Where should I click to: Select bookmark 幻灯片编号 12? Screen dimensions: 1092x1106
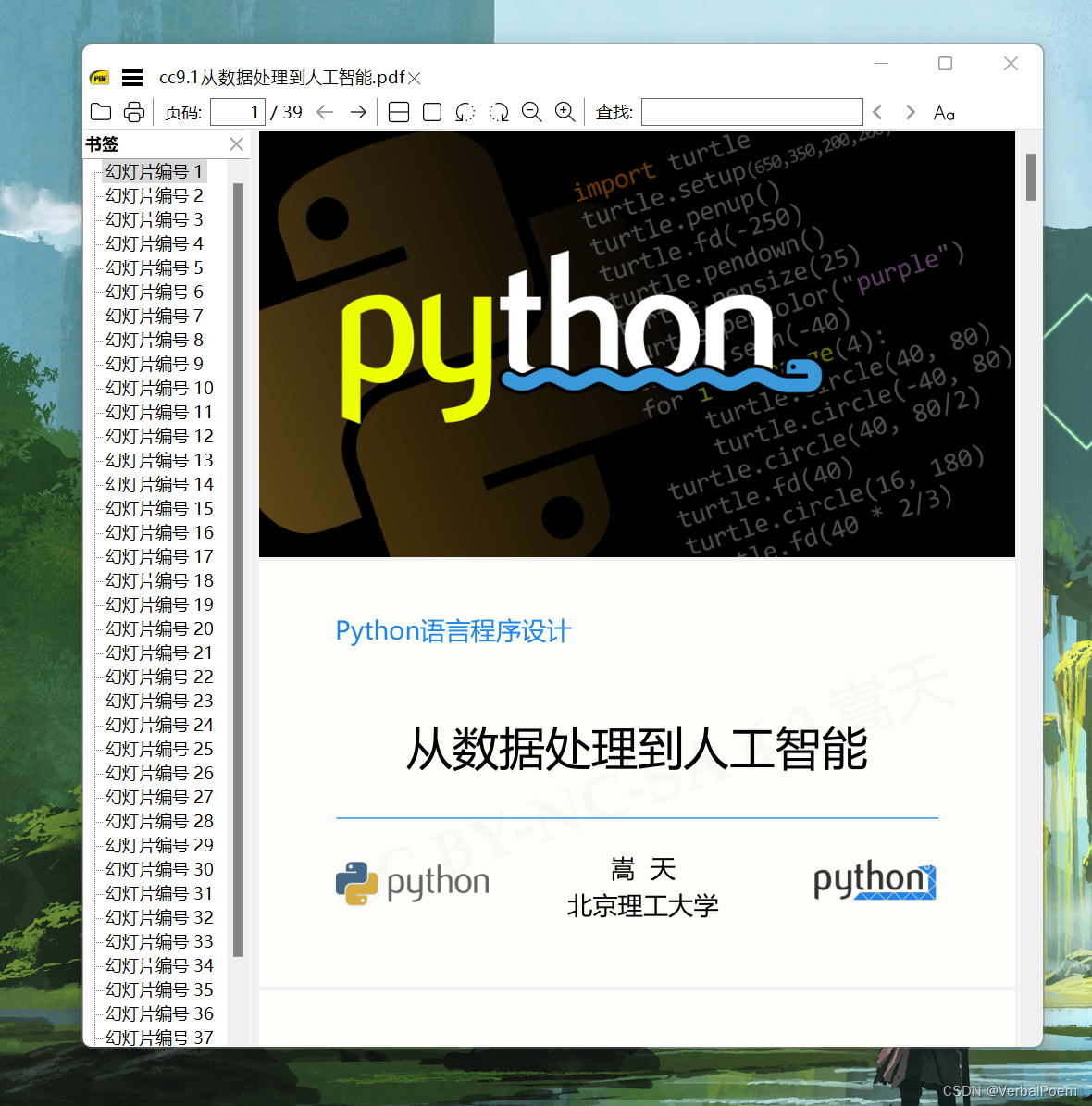tap(159, 436)
